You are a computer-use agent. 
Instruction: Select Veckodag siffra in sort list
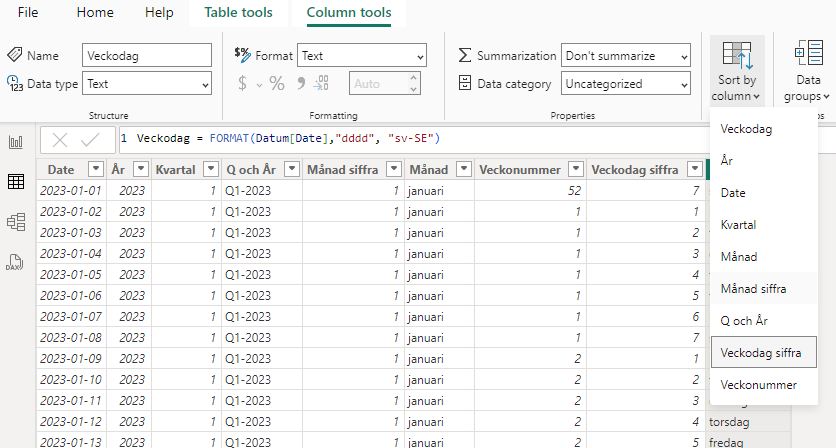(763, 352)
